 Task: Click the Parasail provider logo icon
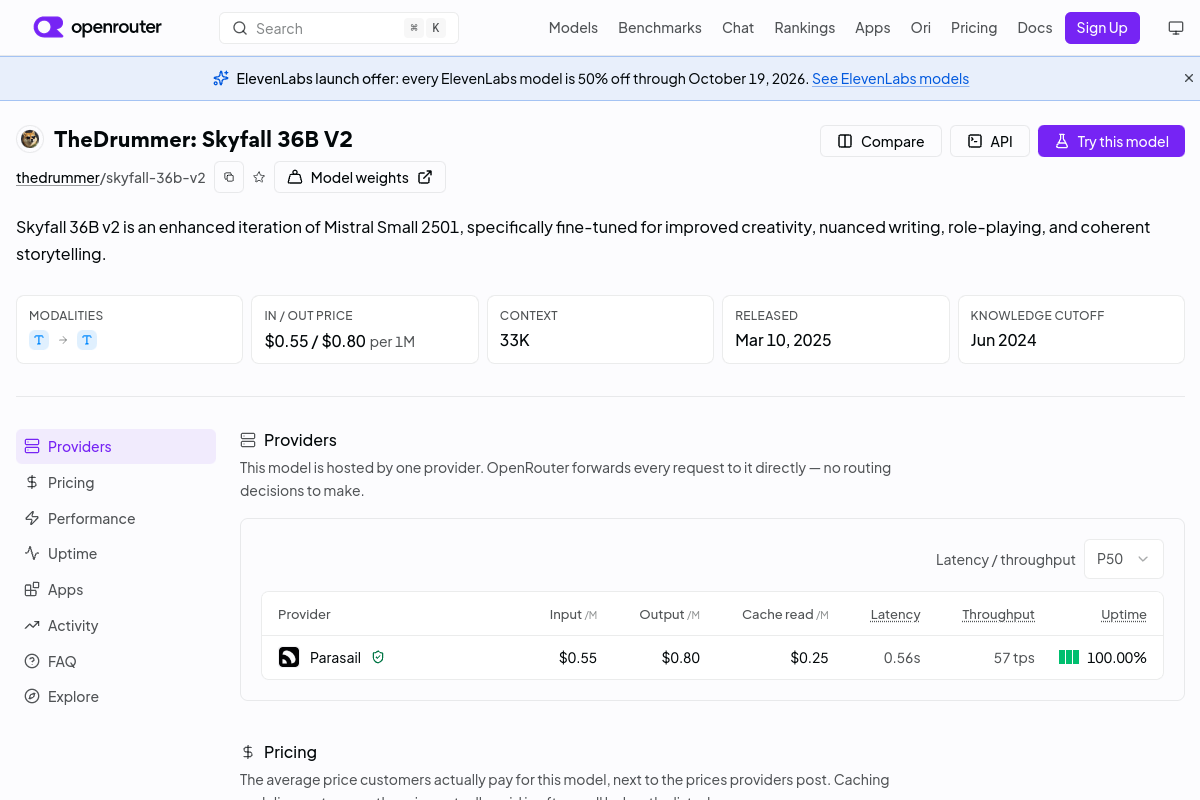point(289,657)
